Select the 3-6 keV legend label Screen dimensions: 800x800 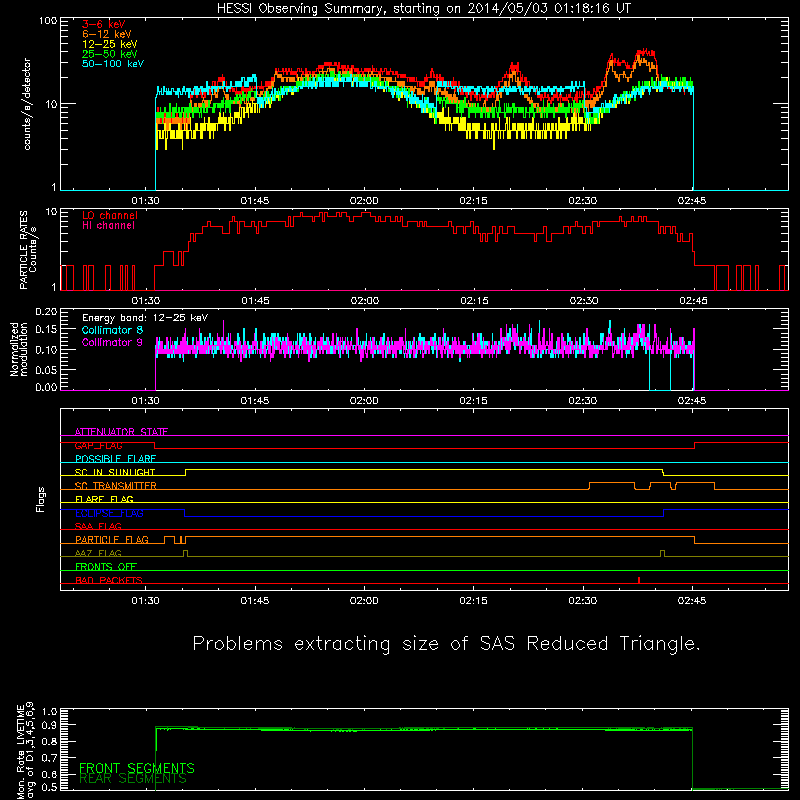(103, 24)
